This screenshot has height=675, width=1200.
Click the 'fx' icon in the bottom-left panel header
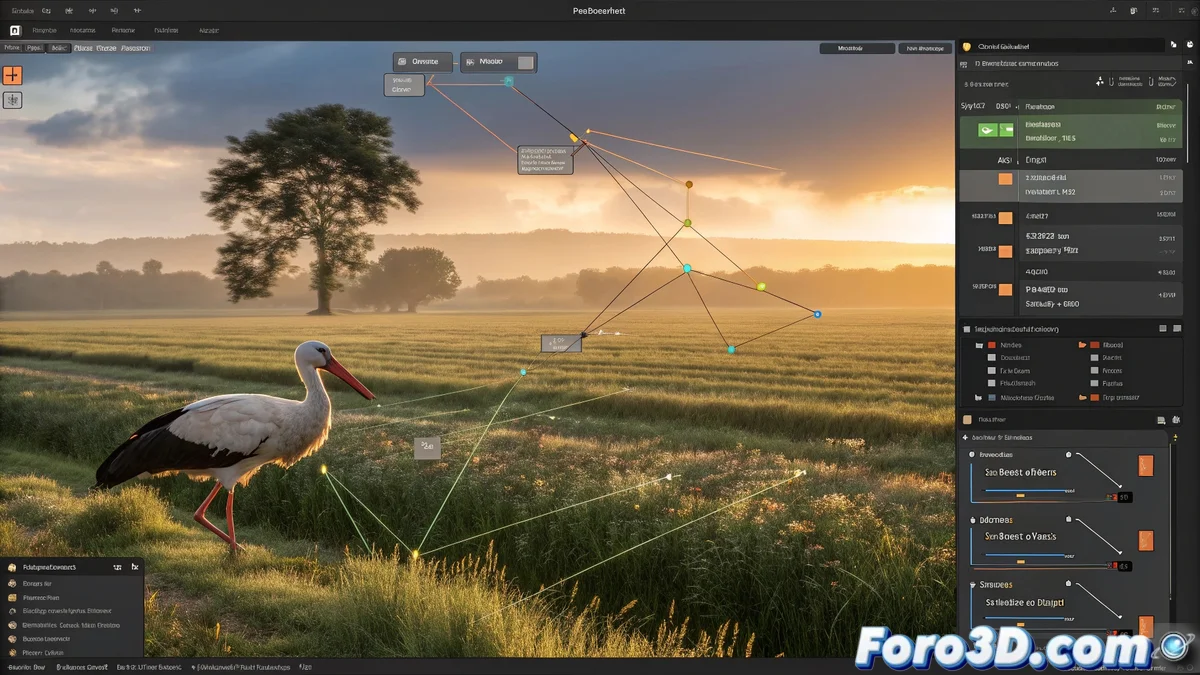pyautogui.click(x=135, y=566)
